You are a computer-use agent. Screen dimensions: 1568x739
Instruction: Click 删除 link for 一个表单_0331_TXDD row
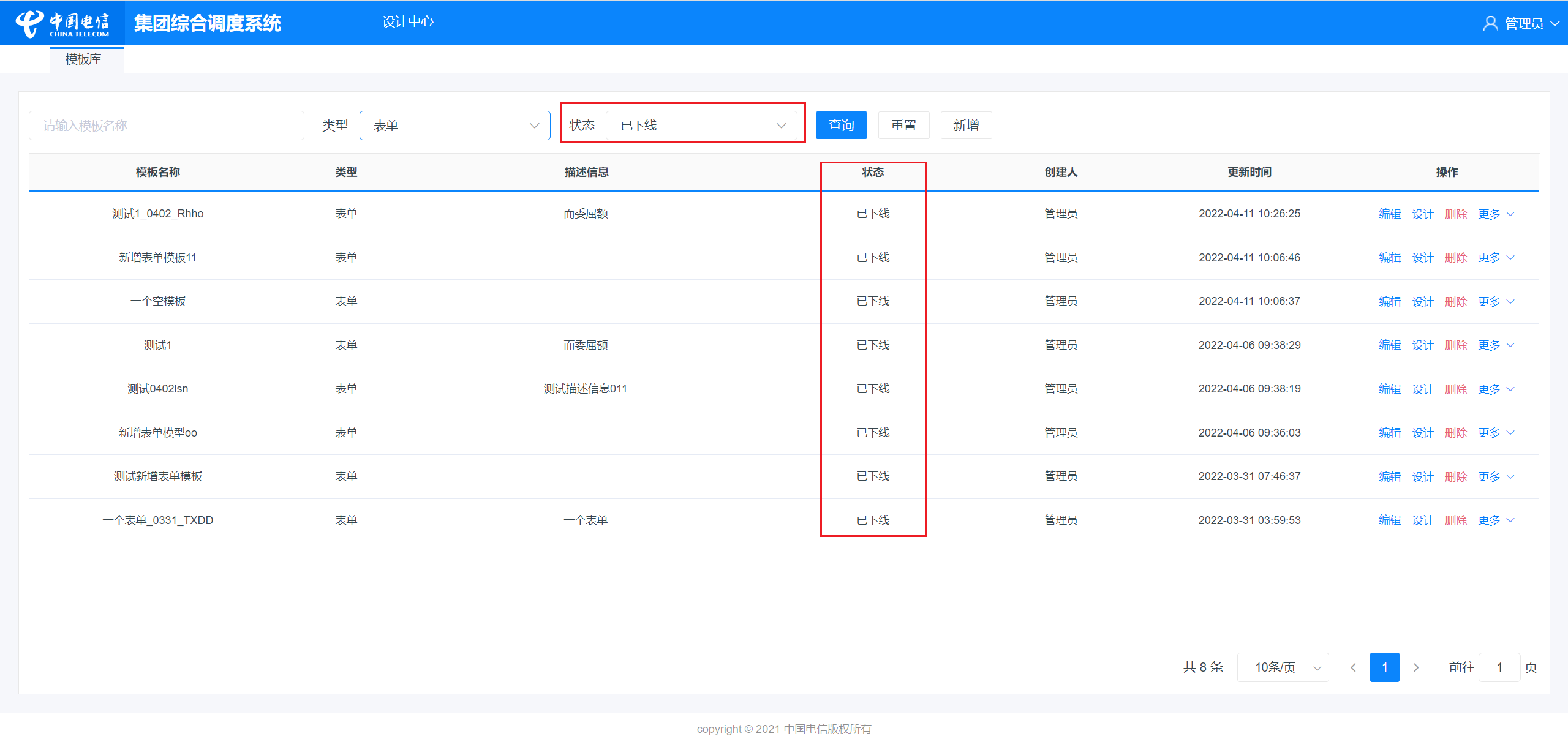[x=1456, y=520]
